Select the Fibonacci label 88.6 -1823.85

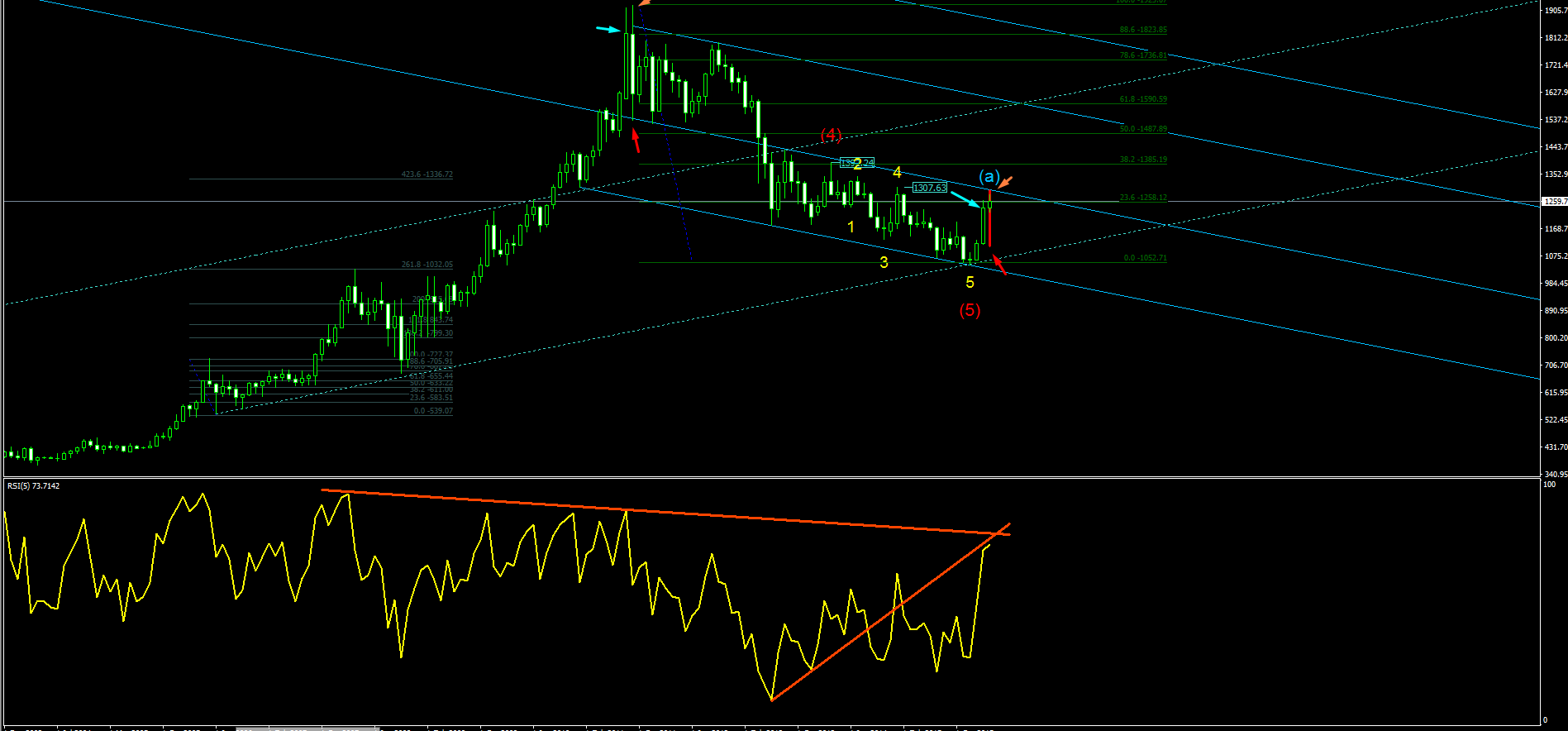click(x=1143, y=30)
